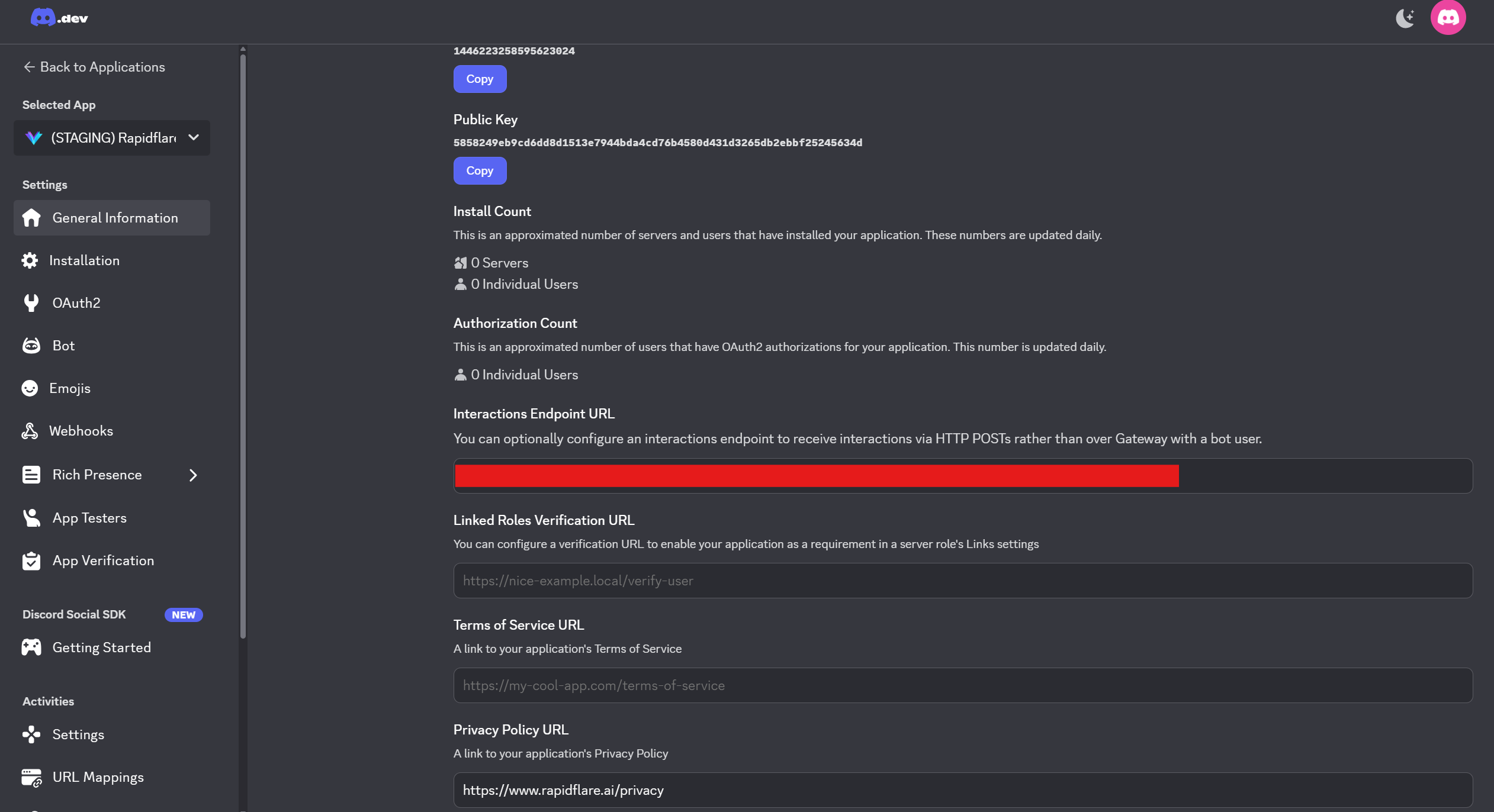Click the Webhooks icon
Screen dimensions: 1494x812
tap(30, 431)
